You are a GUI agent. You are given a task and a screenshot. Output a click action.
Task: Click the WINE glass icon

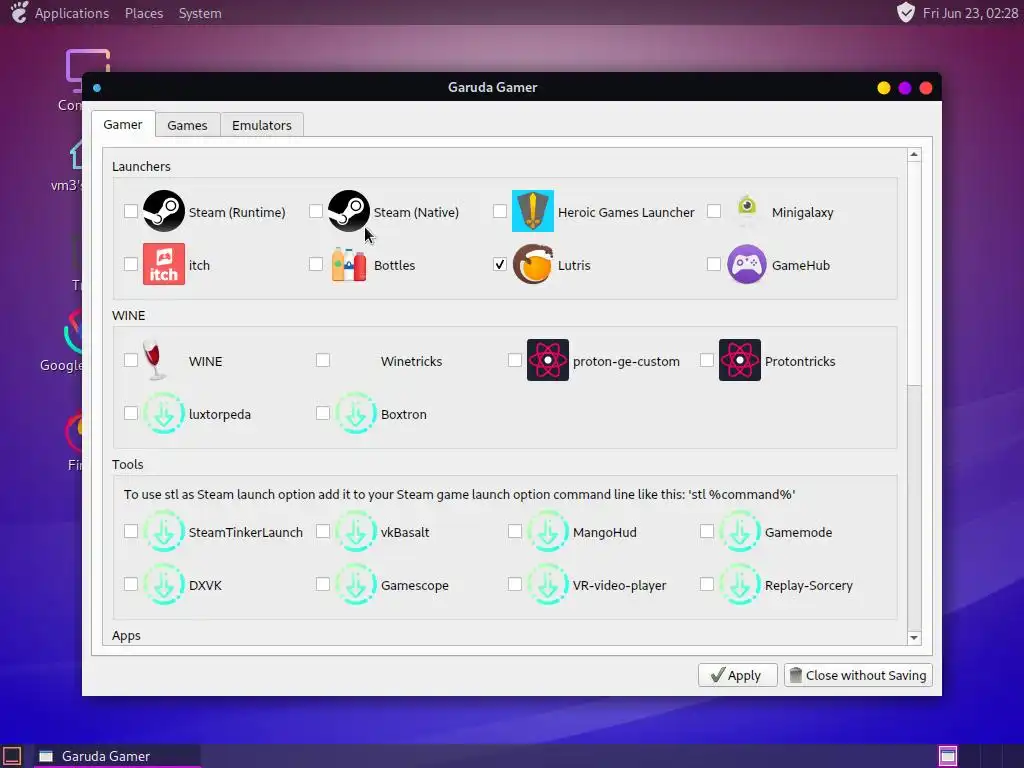pos(153,360)
